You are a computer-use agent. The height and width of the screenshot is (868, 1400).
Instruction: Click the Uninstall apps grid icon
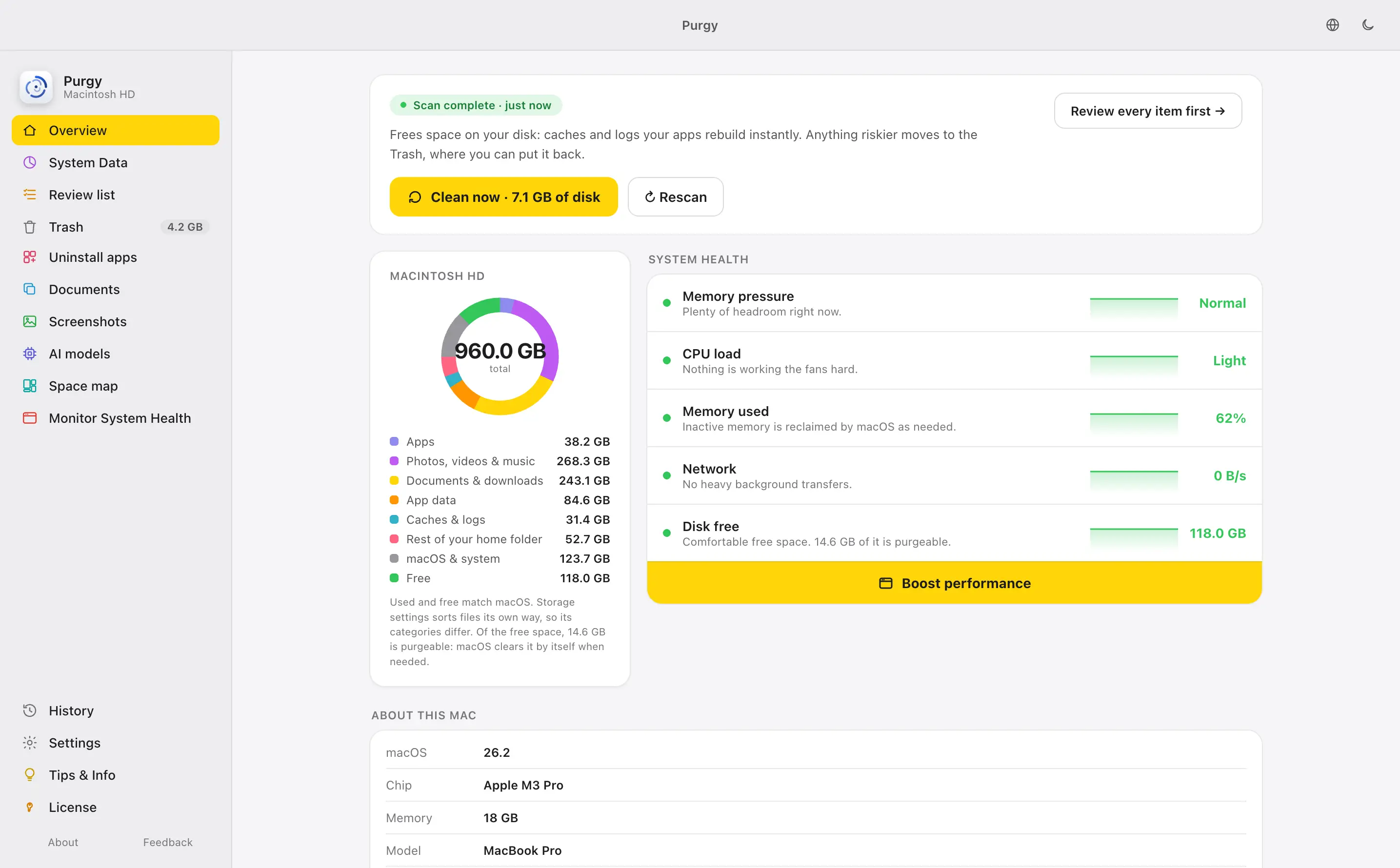[30, 256]
